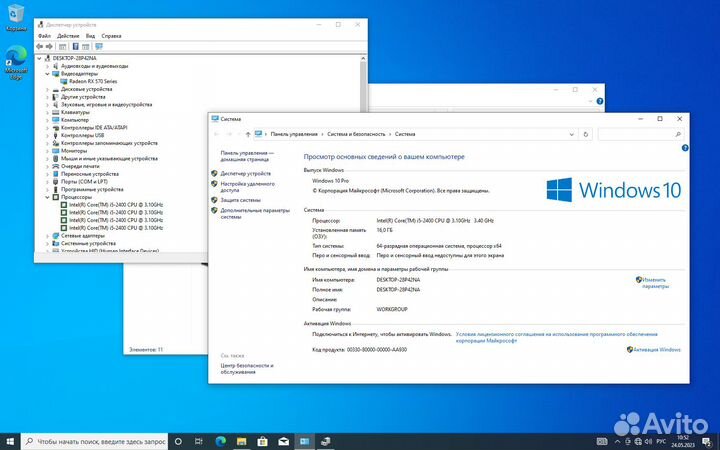Viewport: 720px width, 450px height.
Task: Select Контроллеры IDE ATA/ATAPI
Action: pyautogui.click(x=94, y=128)
